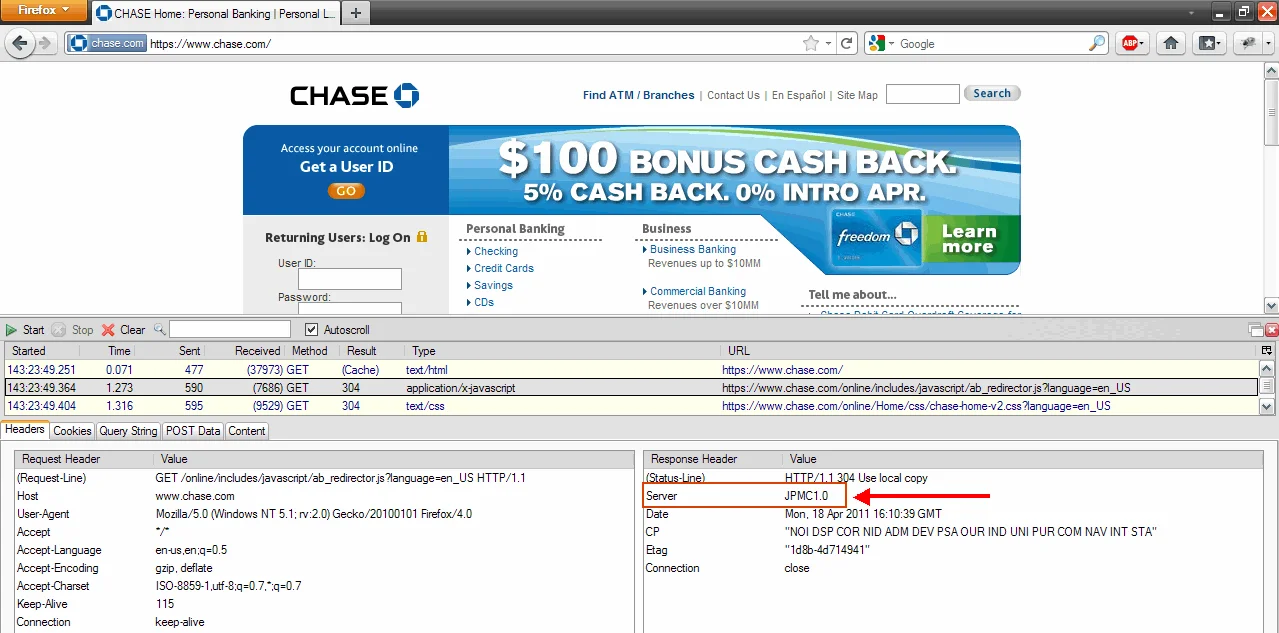Open the Firefox application menu

[45, 10]
